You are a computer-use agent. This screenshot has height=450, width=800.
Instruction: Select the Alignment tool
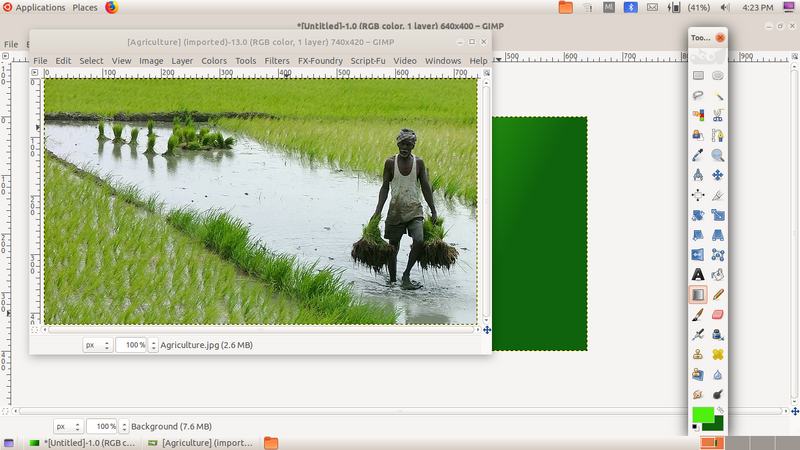(698, 195)
